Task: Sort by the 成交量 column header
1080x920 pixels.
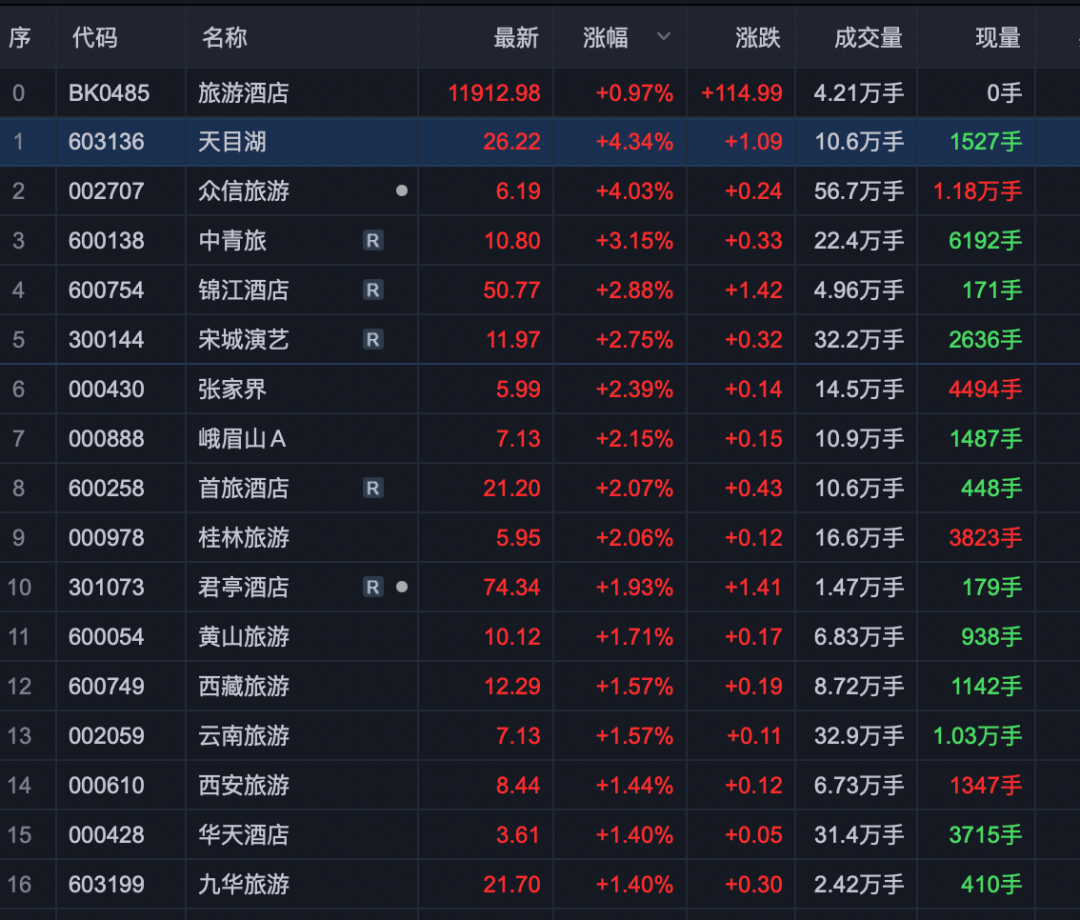Action: [x=868, y=38]
